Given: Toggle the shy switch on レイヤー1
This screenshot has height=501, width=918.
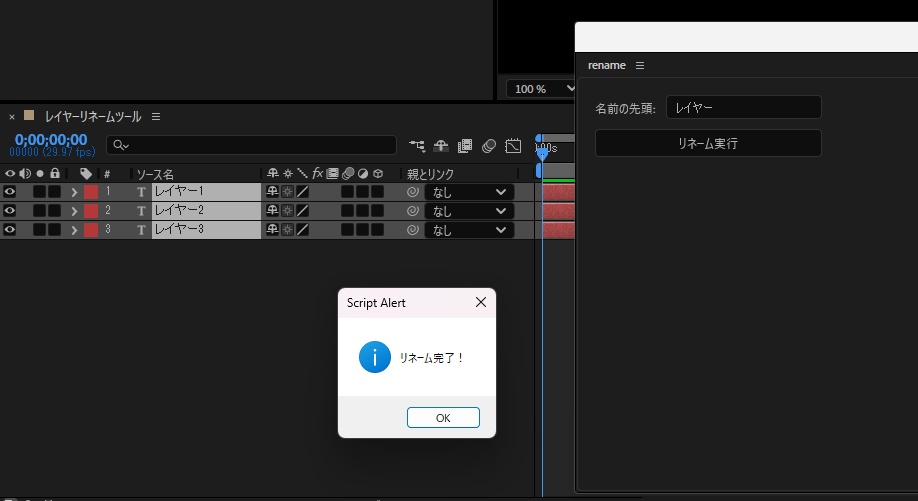Looking at the screenshot, I should click(x=272, y=191).
